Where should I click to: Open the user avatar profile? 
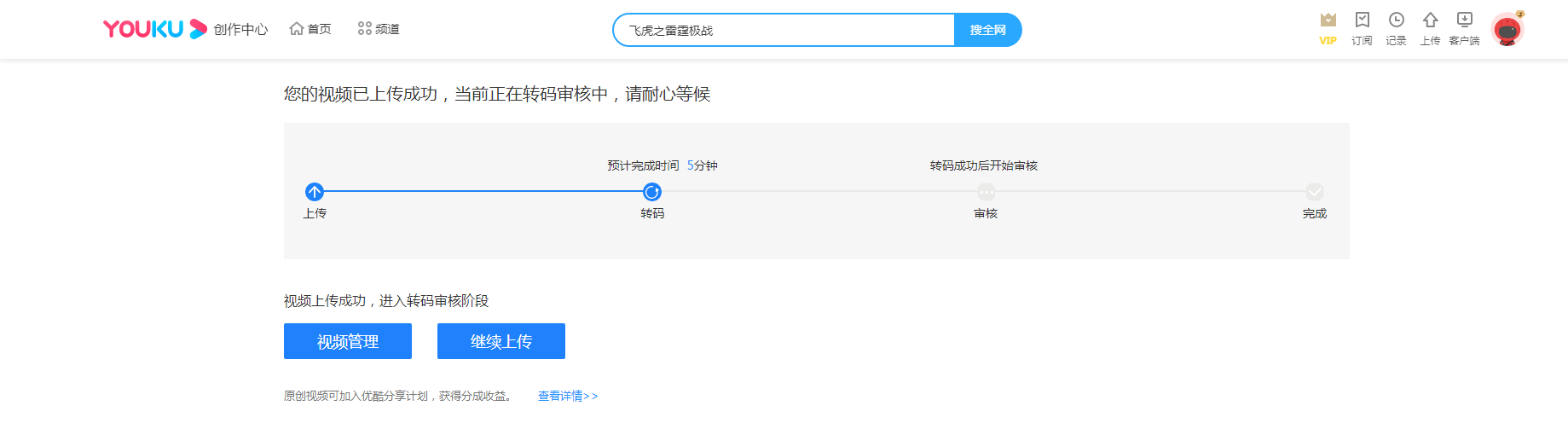[x=1507, y=30]
